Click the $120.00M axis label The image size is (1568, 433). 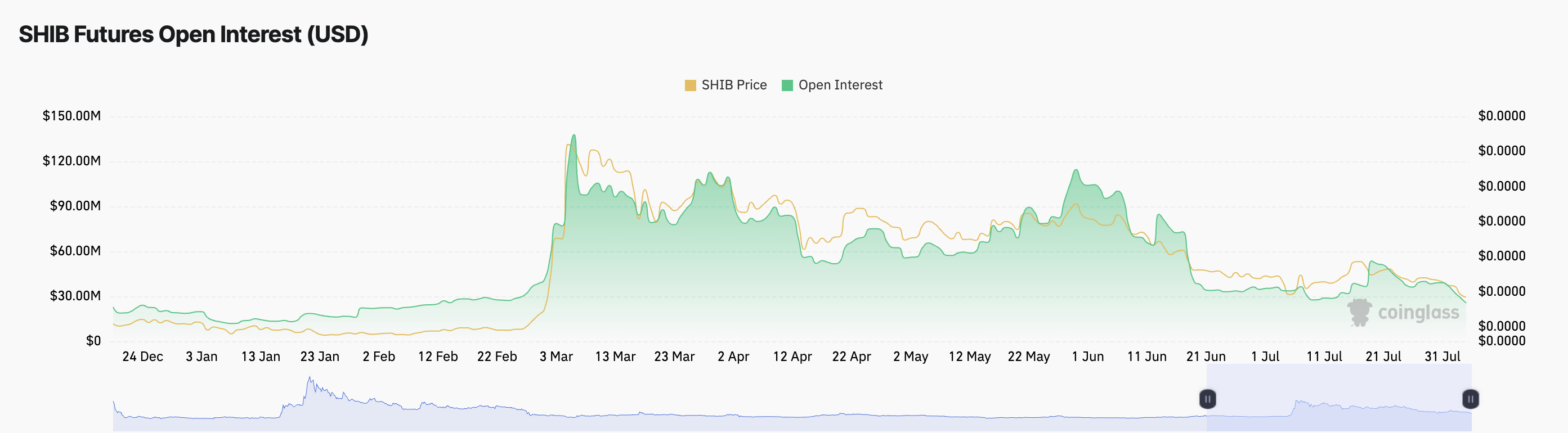point(71,161)
